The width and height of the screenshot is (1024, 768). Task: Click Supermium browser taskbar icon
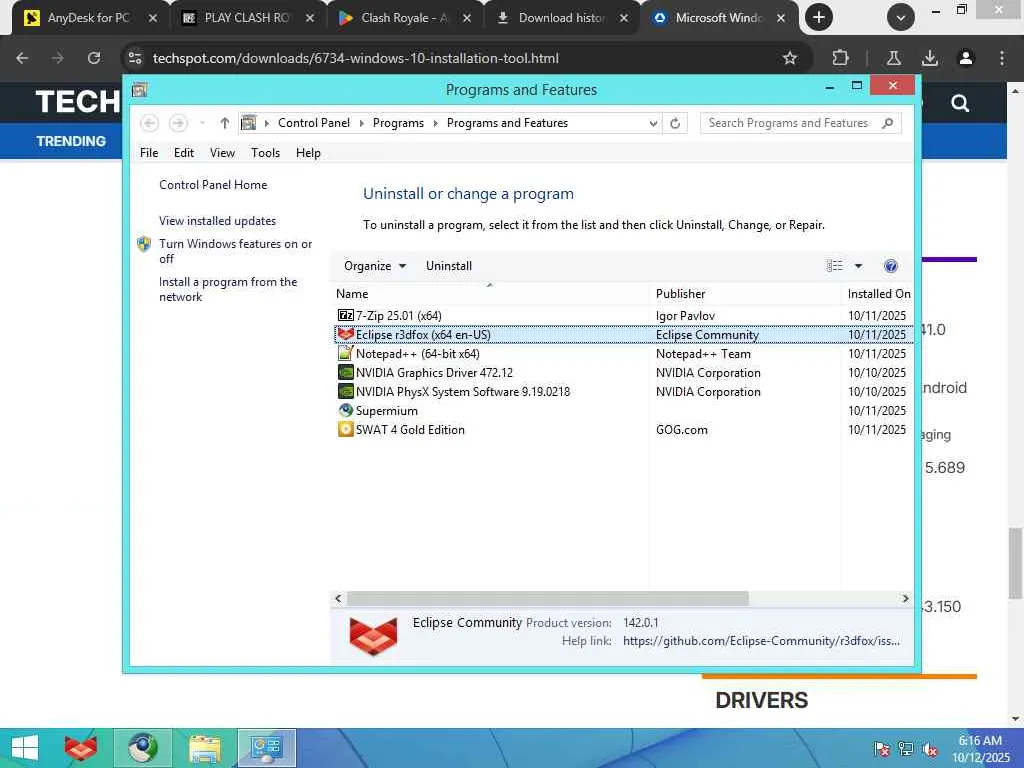tap(142, 748)
